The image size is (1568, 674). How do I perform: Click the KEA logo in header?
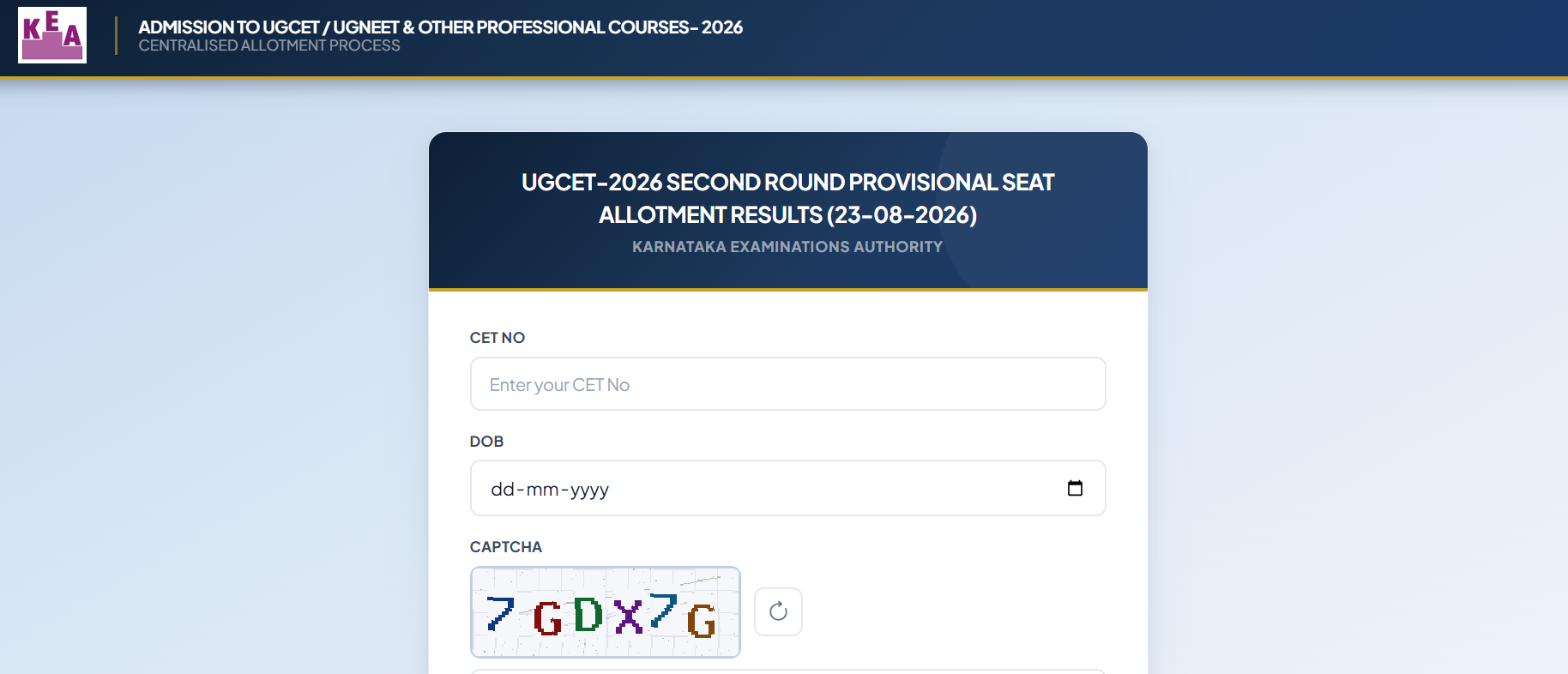pyautogui.click(x=52, y=35)
